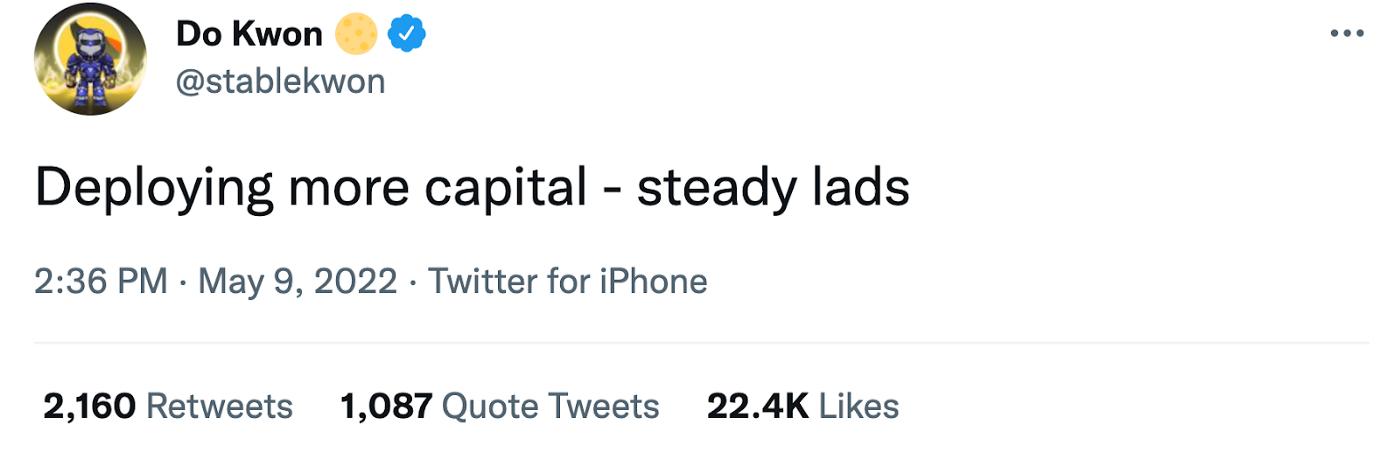Click the display name Do Kwon
The image size is (1400, 465).
pos(249,35)
